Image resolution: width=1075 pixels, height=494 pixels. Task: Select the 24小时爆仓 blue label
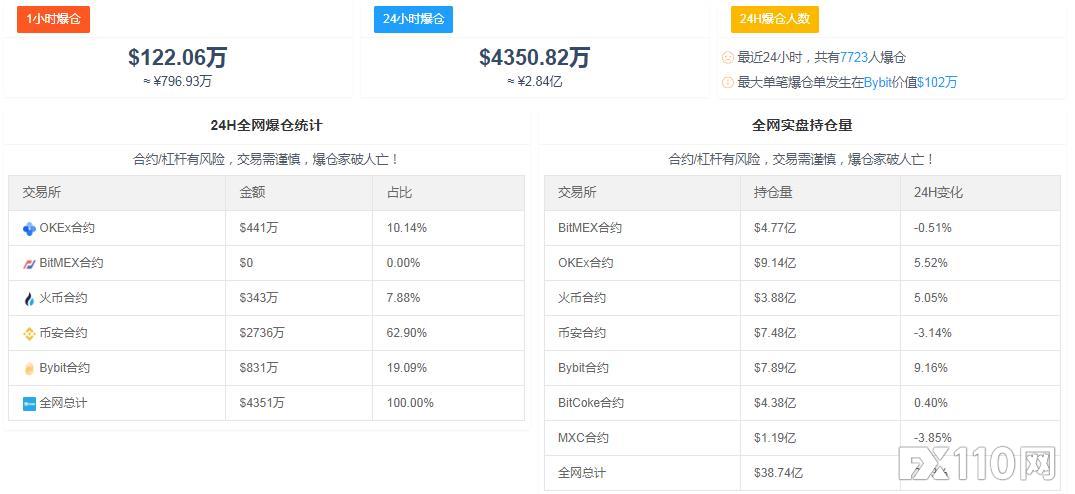(413, 19)
